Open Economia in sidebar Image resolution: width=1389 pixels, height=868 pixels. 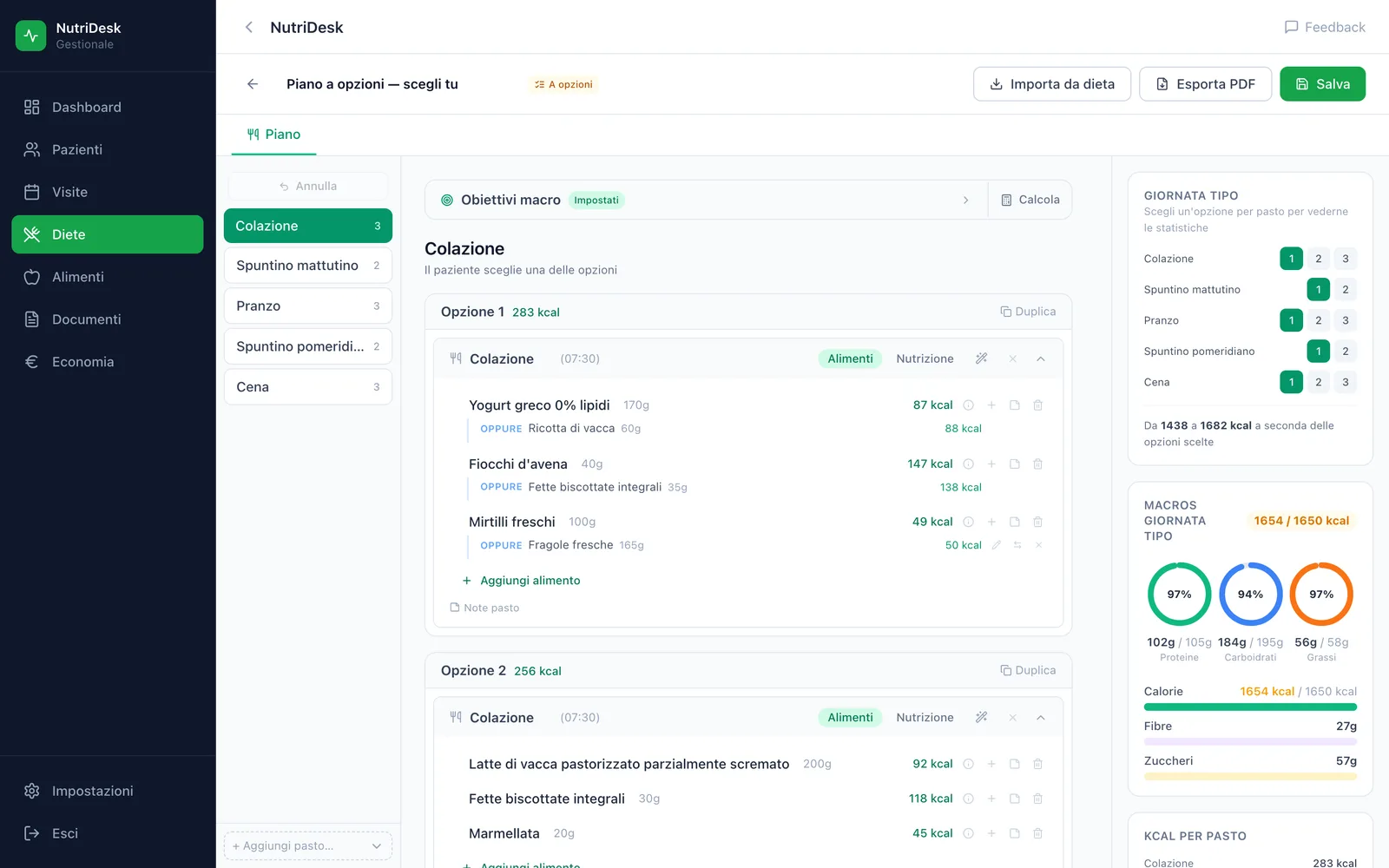108,362
